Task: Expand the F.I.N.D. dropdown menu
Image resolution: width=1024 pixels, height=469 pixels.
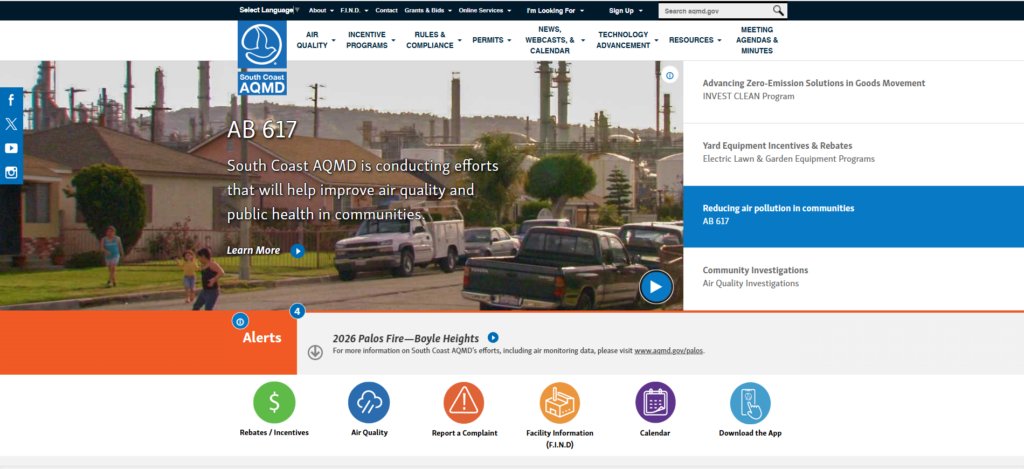Action: click(x=354, y=10)
